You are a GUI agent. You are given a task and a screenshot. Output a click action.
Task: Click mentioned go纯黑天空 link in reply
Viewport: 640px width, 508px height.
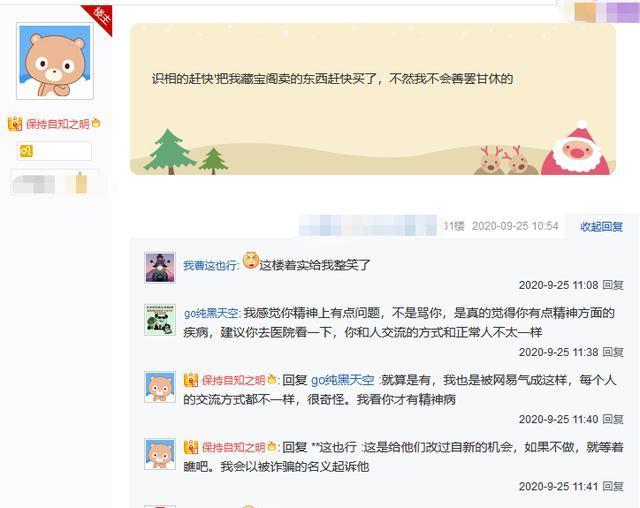[342, 380]
